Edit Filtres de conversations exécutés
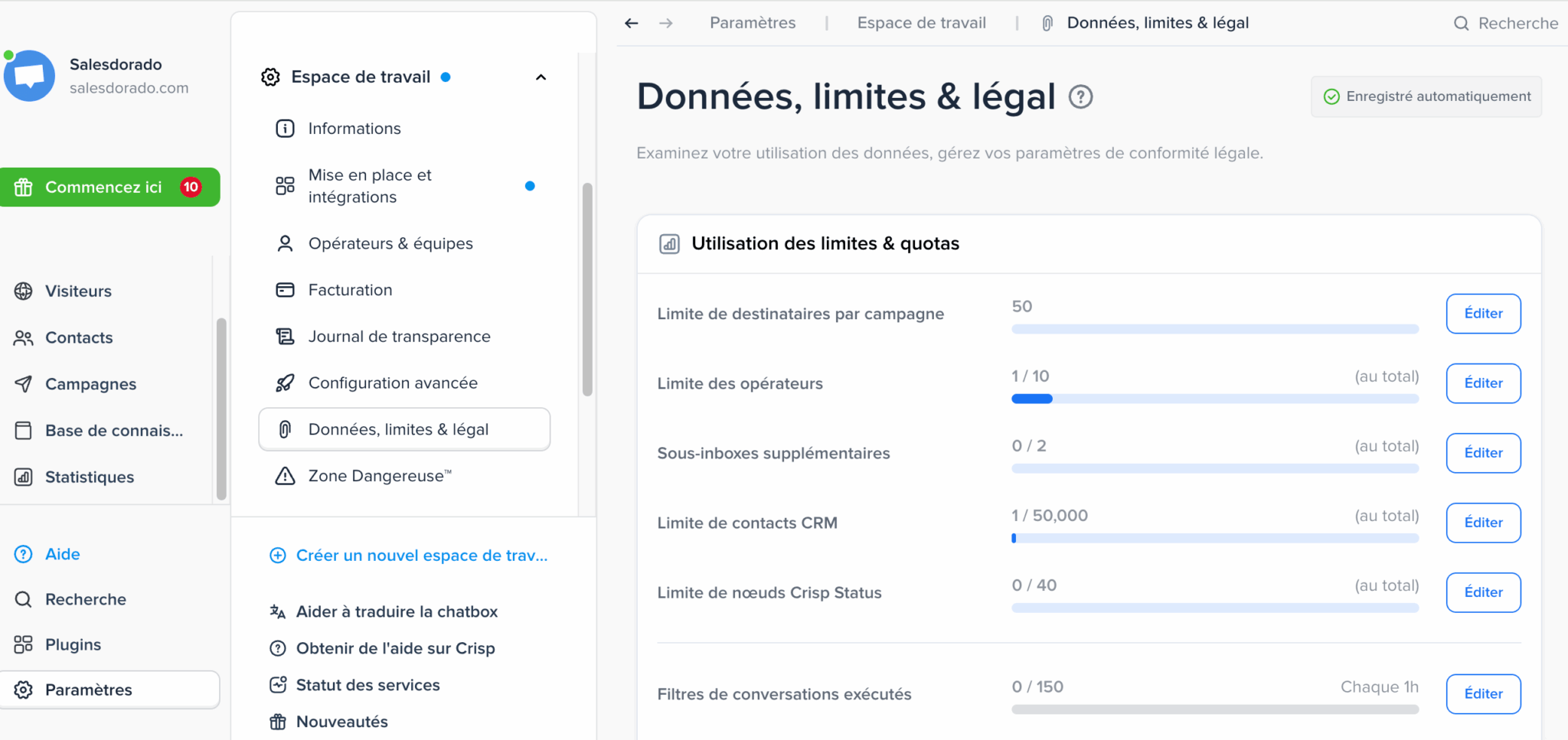This screenshot has width=1568, height=740. (x=1483, y=694)
